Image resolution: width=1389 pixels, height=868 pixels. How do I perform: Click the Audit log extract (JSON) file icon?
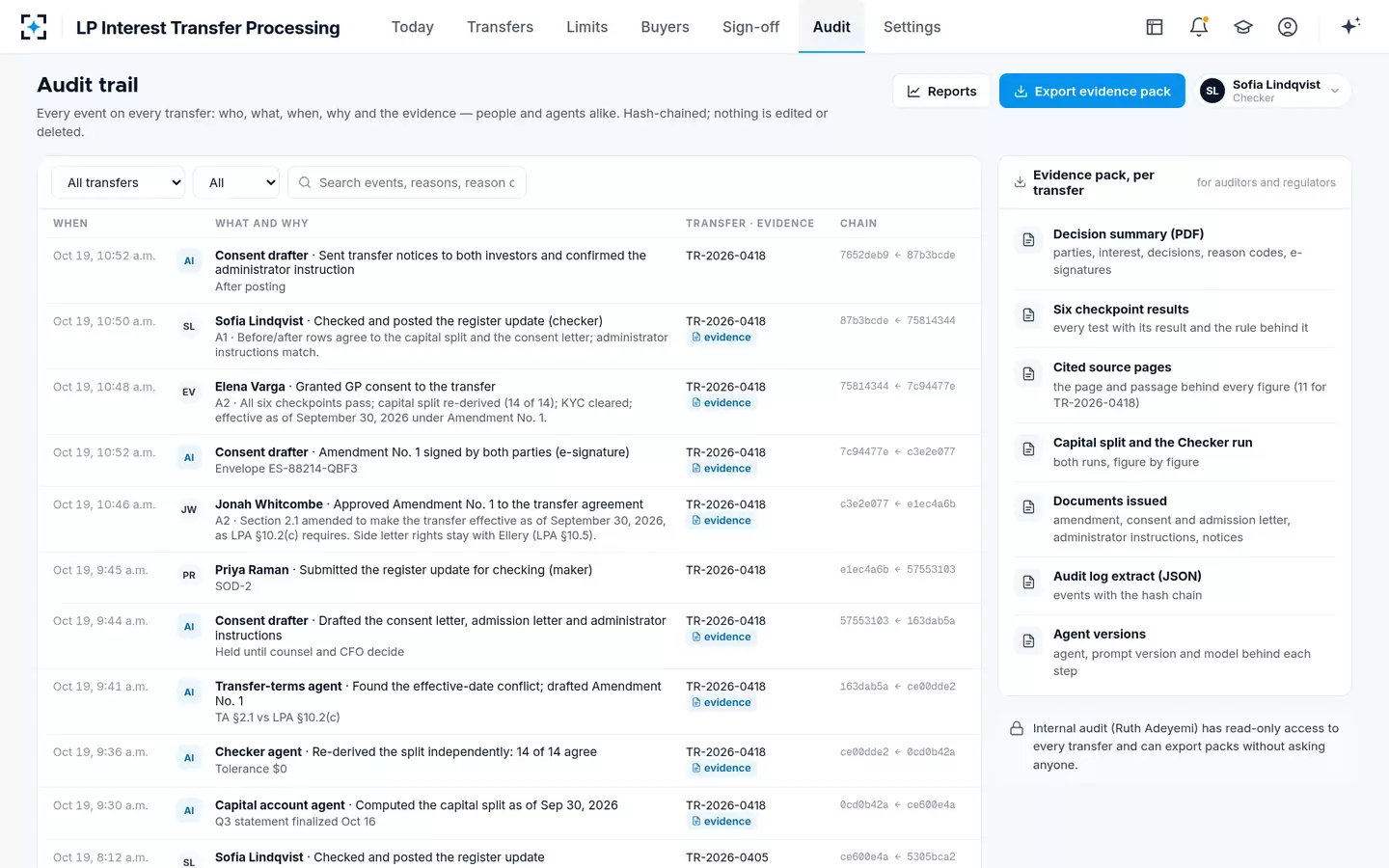(x=1029, y=583)
